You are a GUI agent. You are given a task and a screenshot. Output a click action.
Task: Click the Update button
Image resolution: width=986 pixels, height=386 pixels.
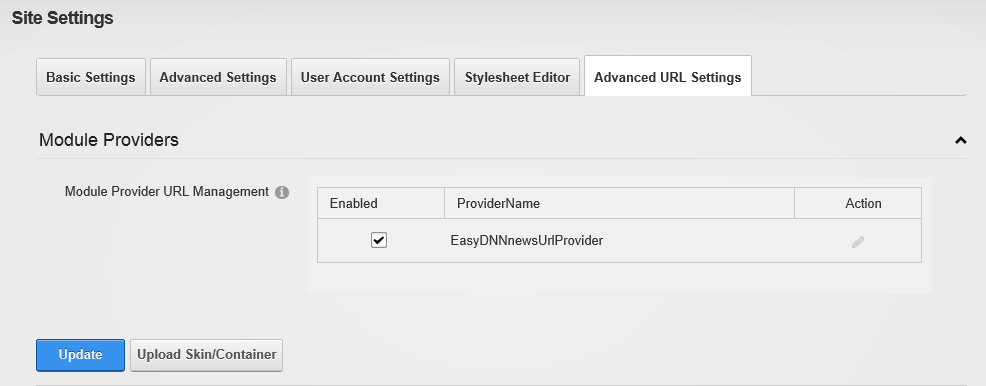pyautogui.click(x=80, y=355)
